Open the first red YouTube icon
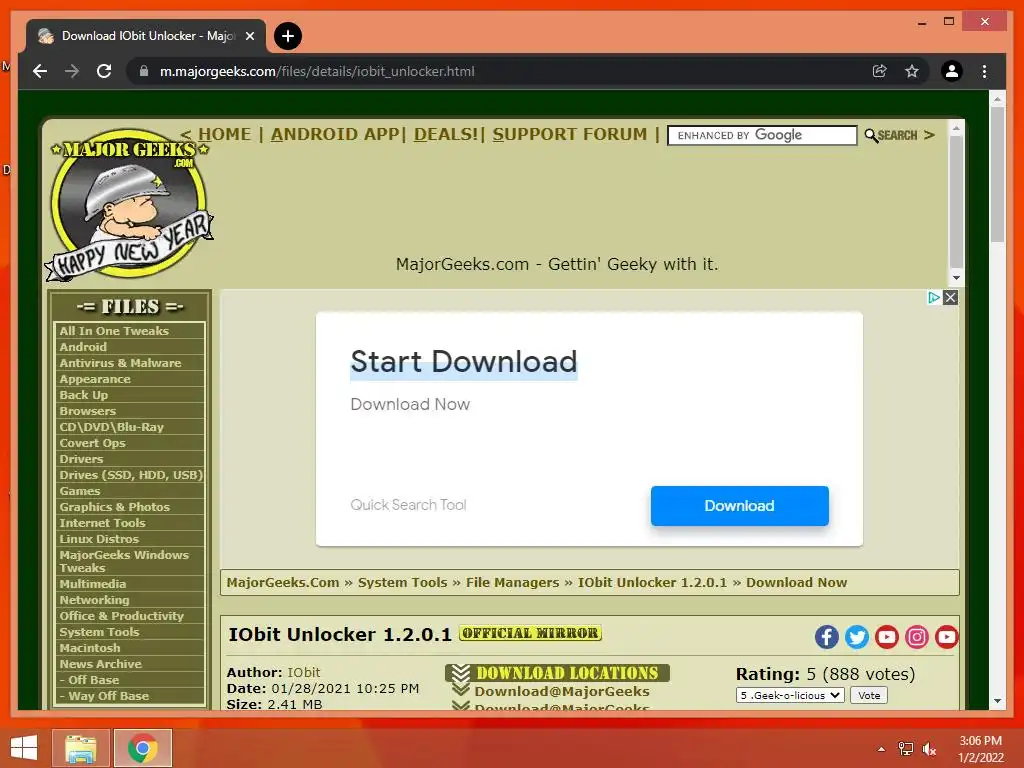 [887, 637]
